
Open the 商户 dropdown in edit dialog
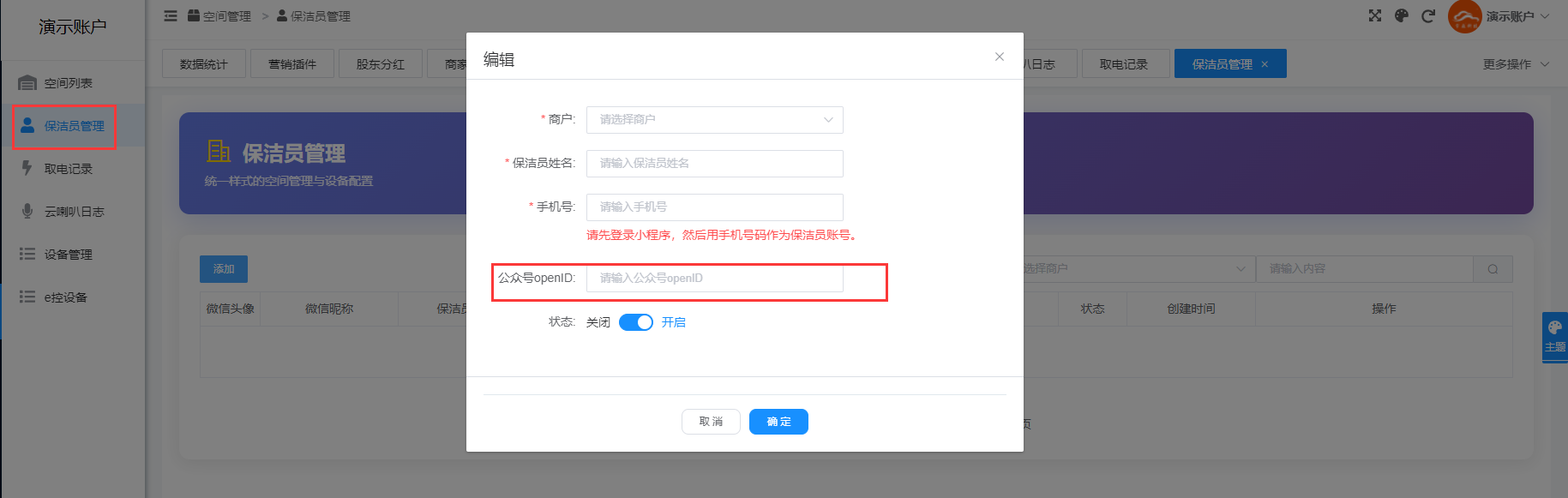[x=714, y=120]
